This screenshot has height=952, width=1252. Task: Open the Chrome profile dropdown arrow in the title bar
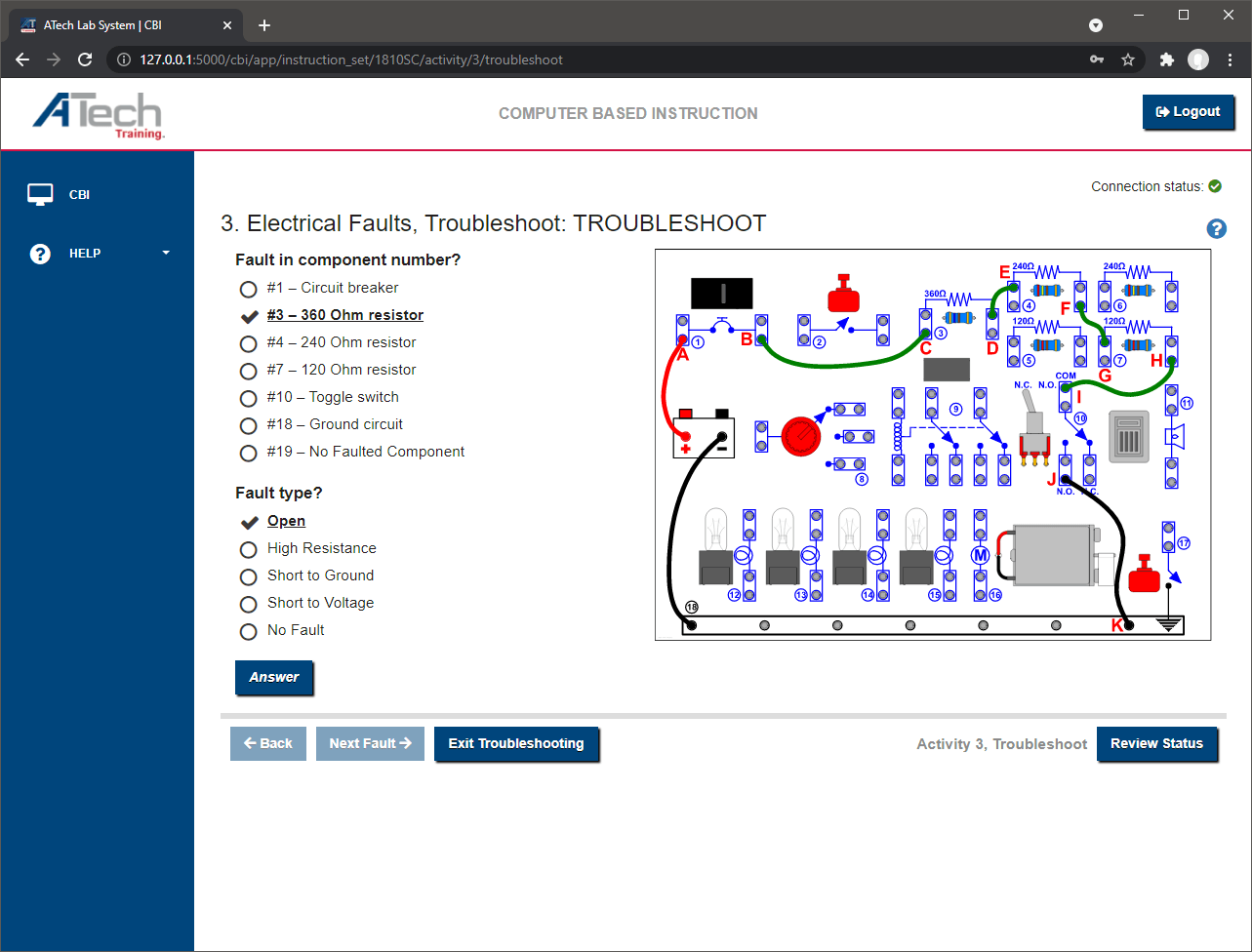(x=1096, y=25)
